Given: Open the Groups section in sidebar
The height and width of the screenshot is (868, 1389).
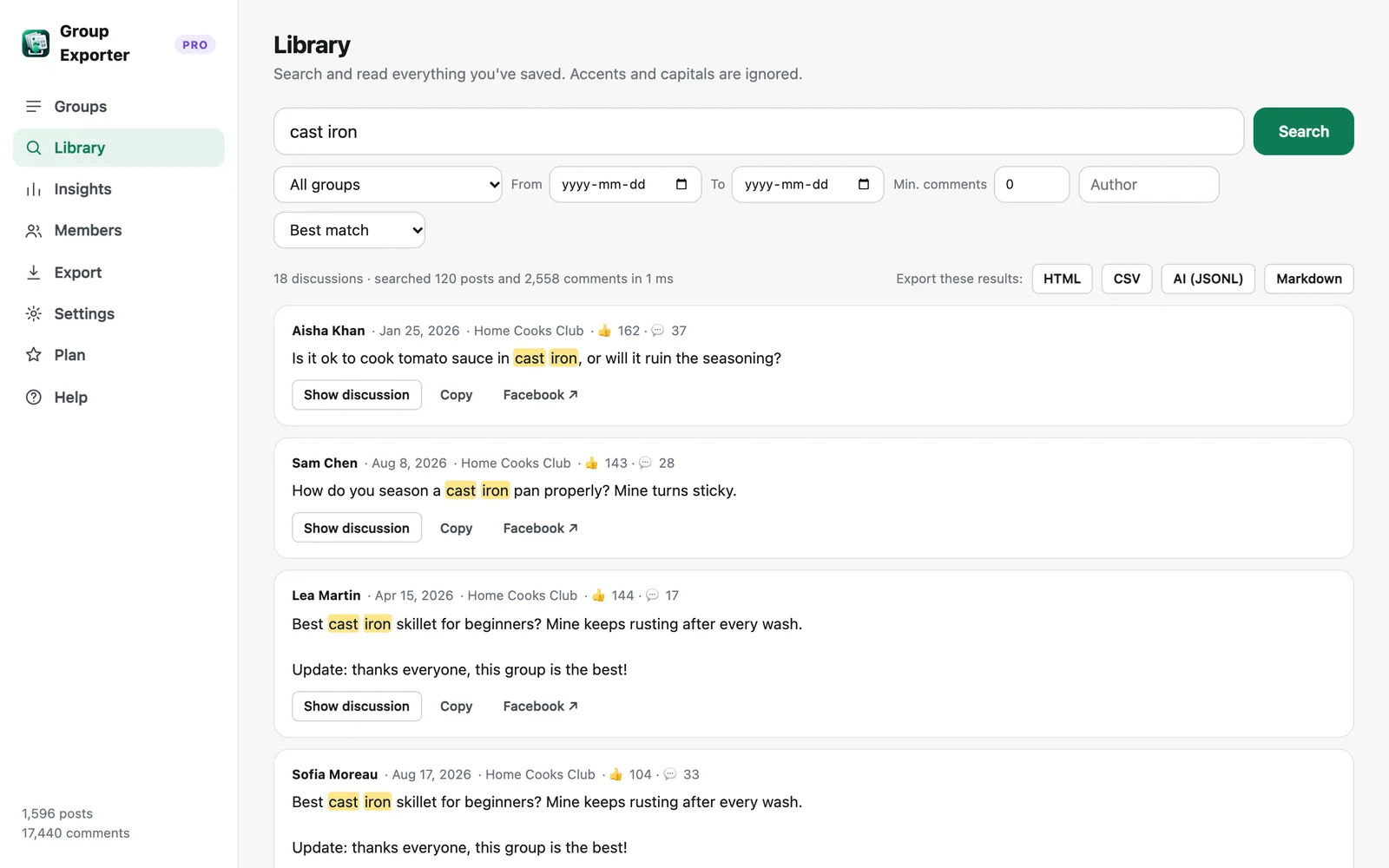Looking at the screenshot, I should [x=119, y=106].
